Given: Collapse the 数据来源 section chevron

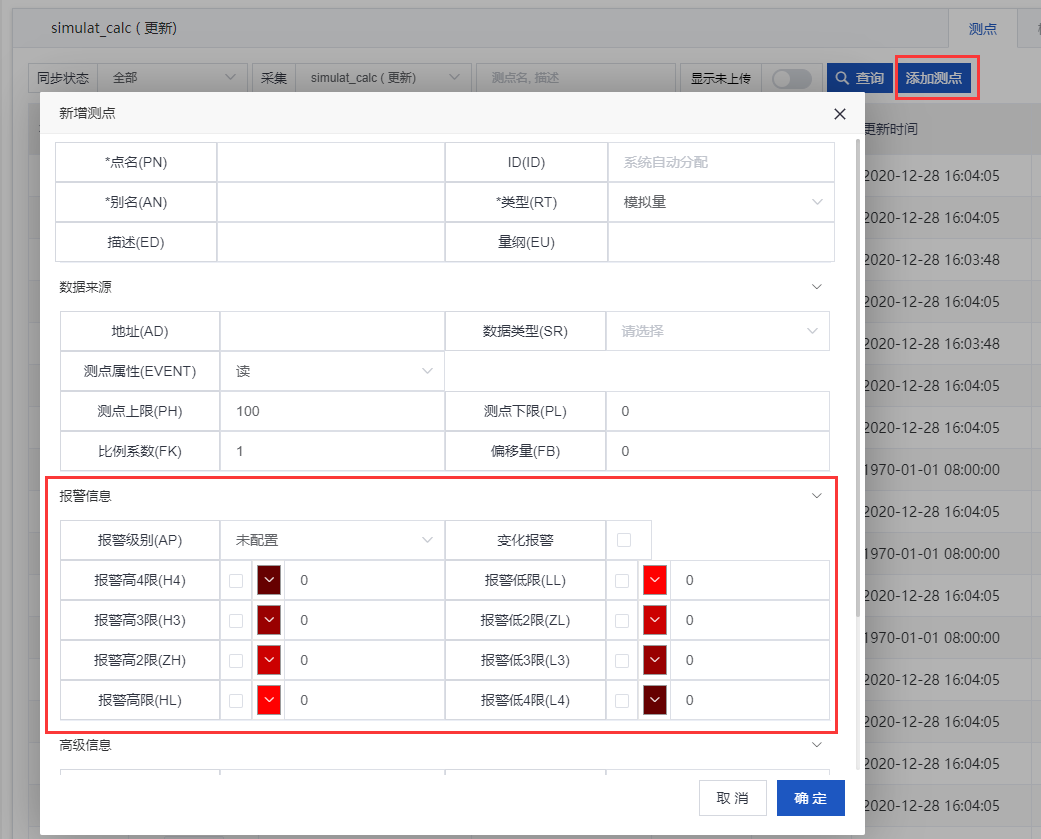Looking at the screenshot, I should click(x=817, y=287).
